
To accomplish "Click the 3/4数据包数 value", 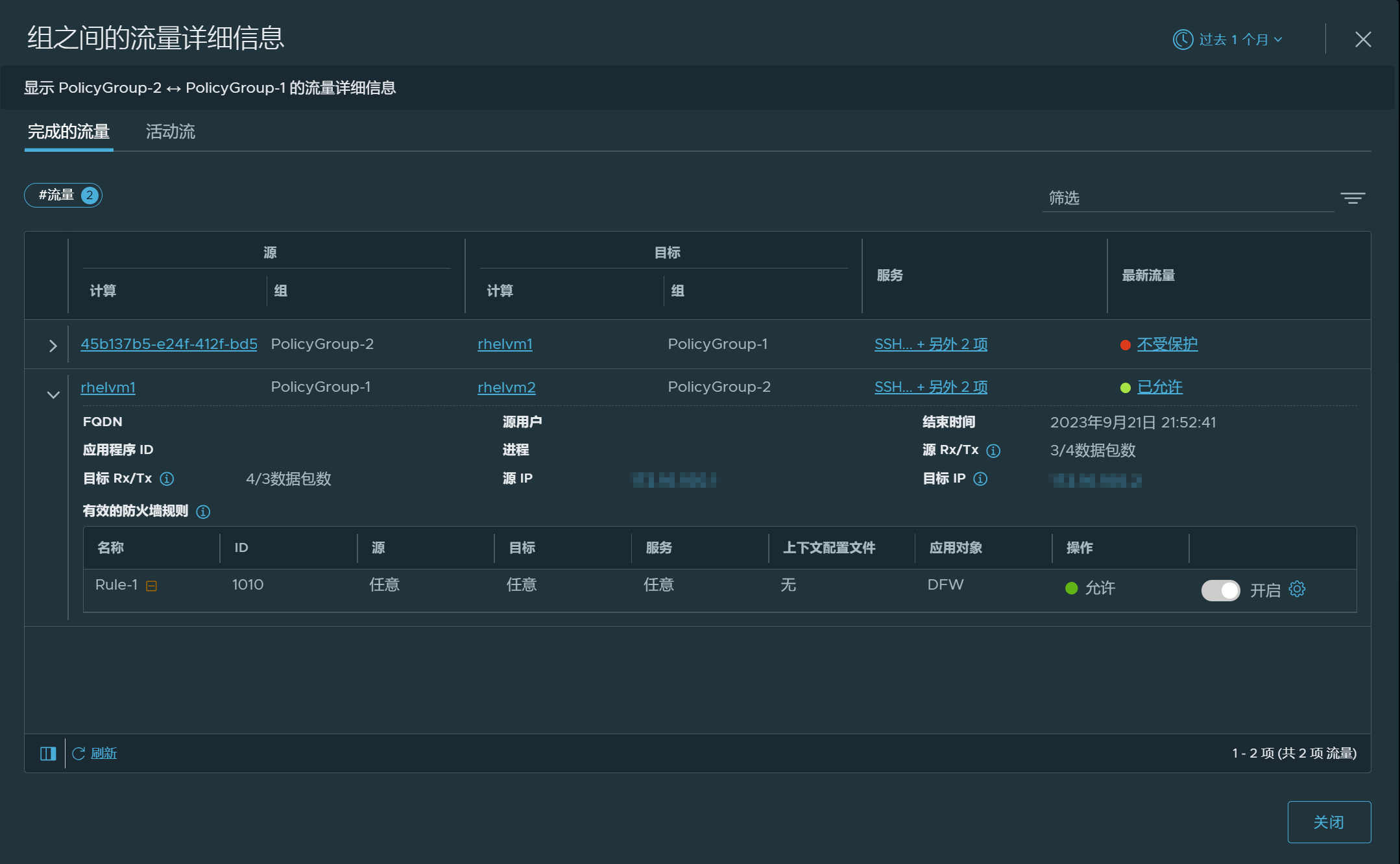I will (1092, 450).
